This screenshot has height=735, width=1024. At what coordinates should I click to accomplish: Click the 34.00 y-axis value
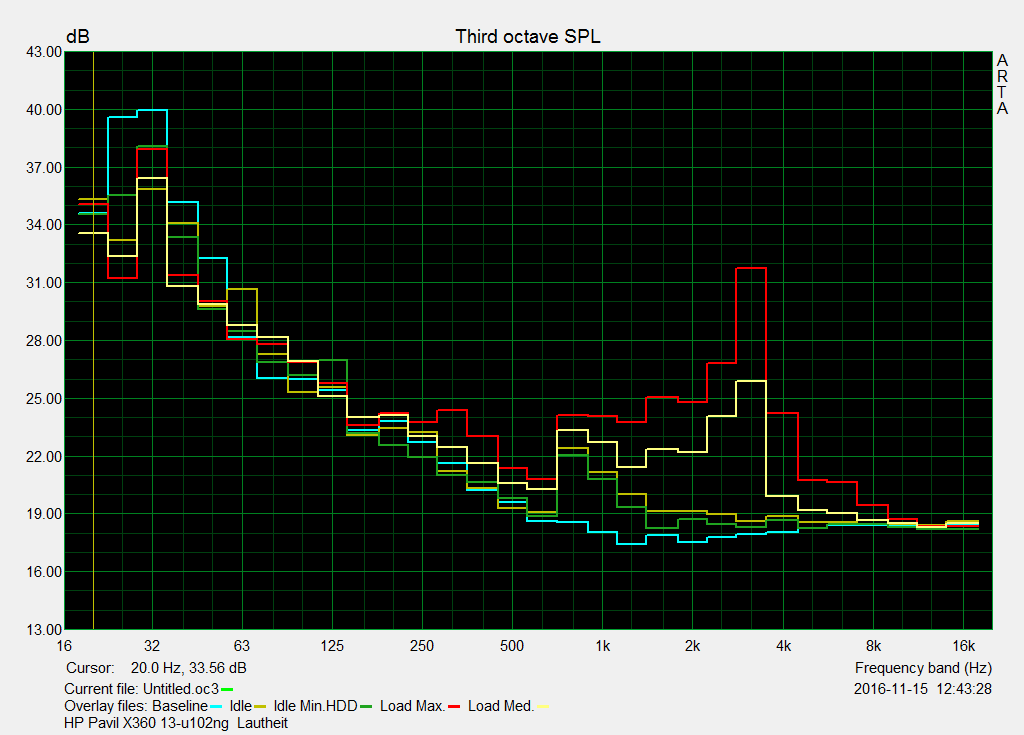tap(44, 225)
